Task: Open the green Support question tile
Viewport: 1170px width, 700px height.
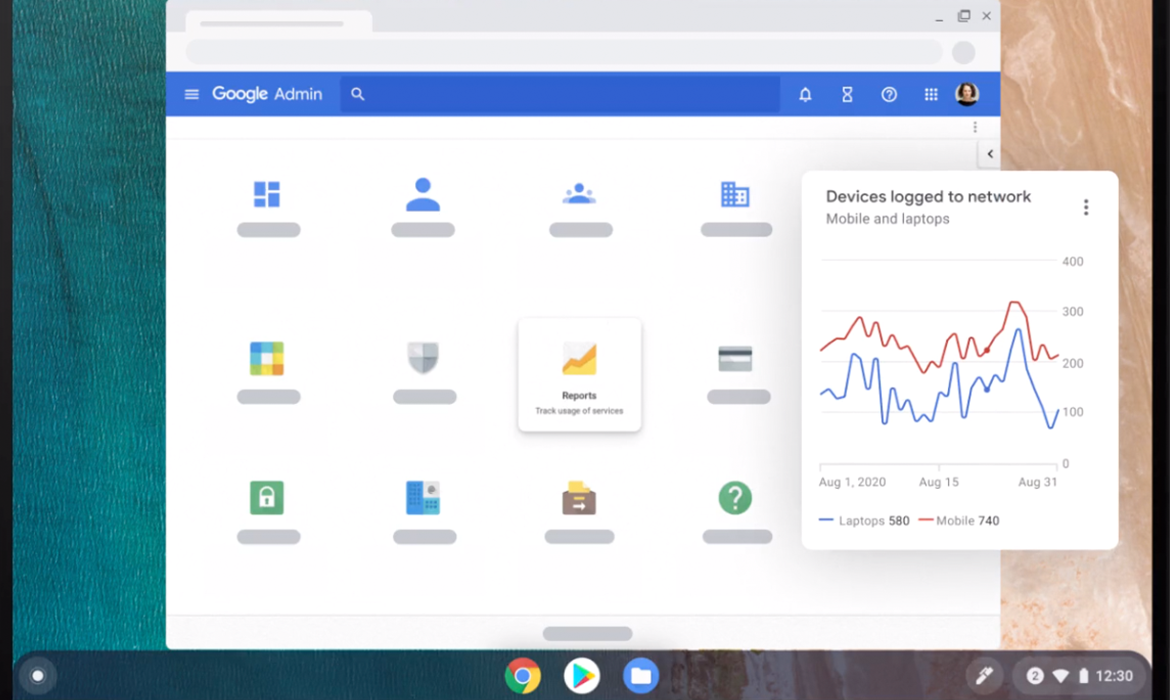Action: click(x=735, y=498)
